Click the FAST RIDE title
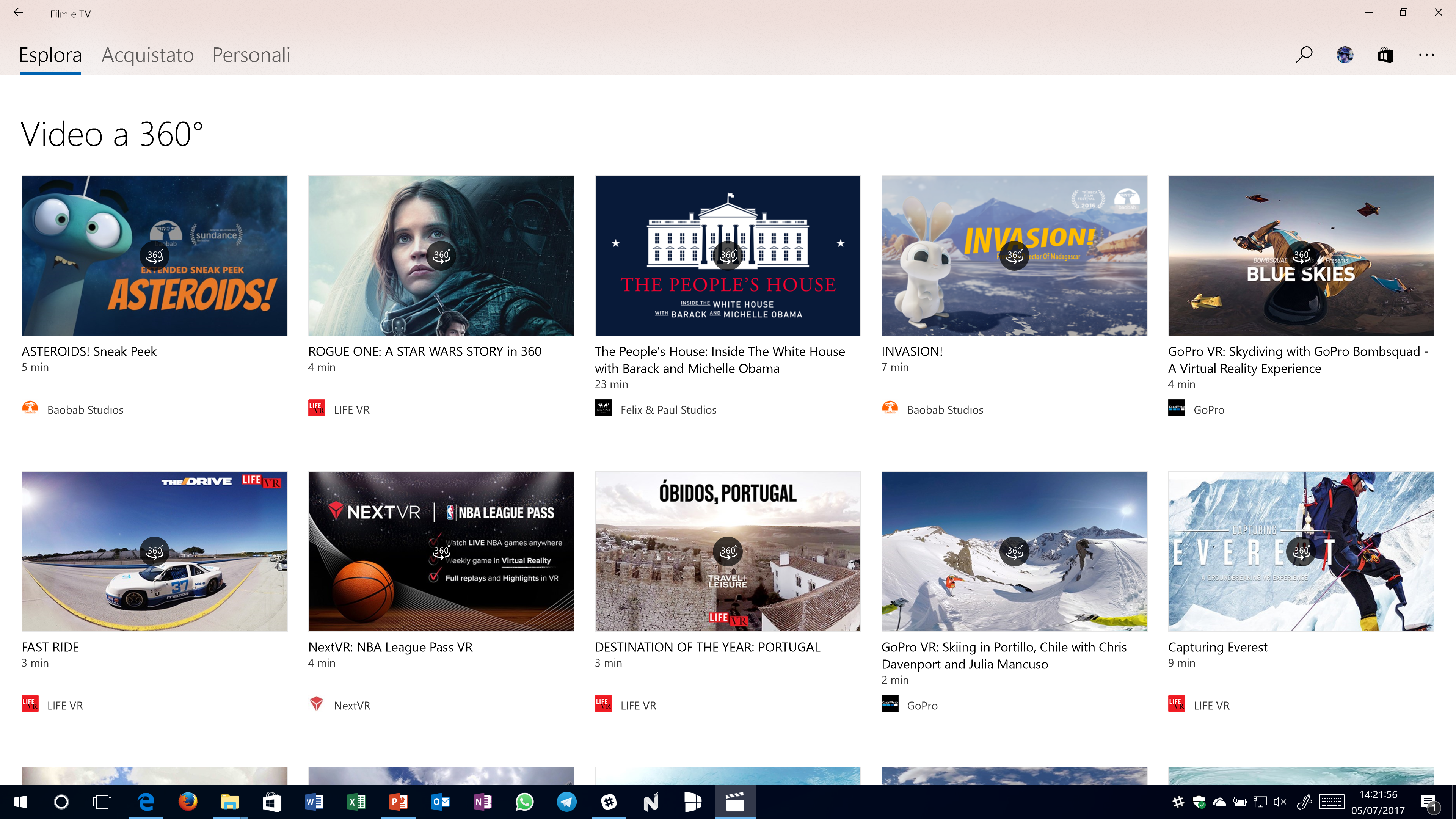1456x819 pixels. point(50,646)
